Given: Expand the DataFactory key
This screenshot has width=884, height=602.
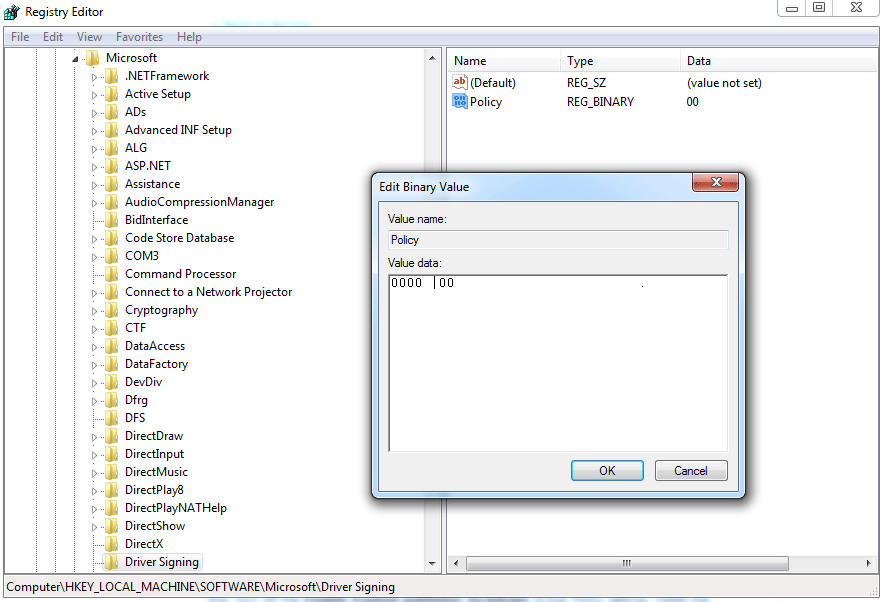Looking at the screenshot, I should click(x=95, y=365).
